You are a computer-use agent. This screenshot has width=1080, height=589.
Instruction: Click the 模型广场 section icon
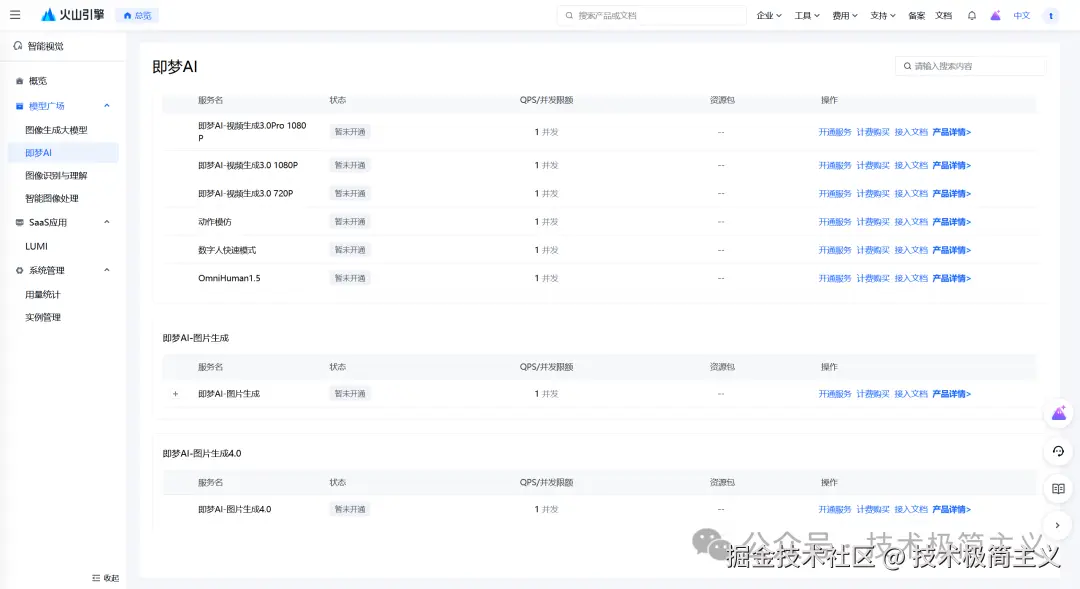[19, 106]
